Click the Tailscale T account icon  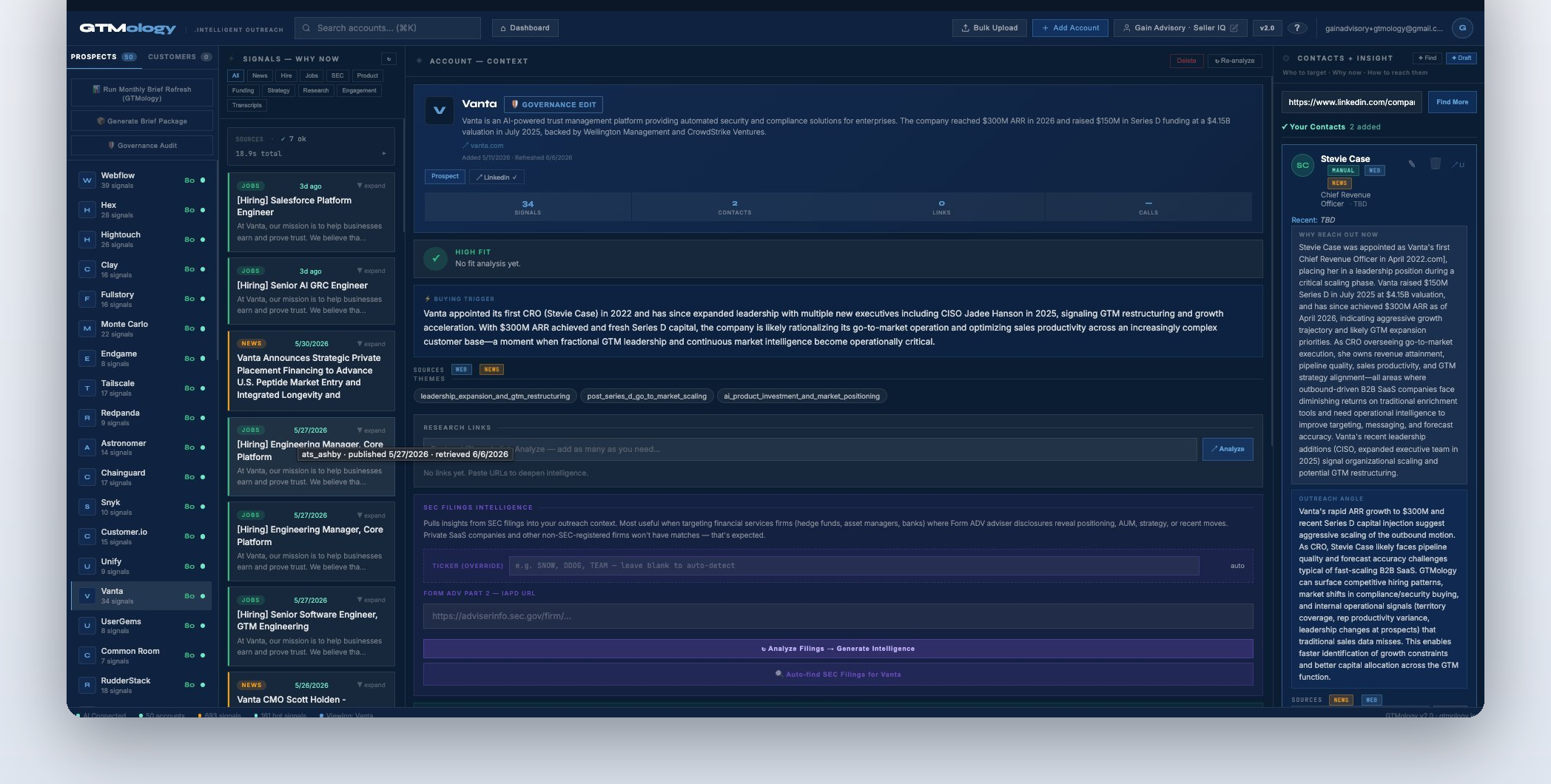coord(87,388)
